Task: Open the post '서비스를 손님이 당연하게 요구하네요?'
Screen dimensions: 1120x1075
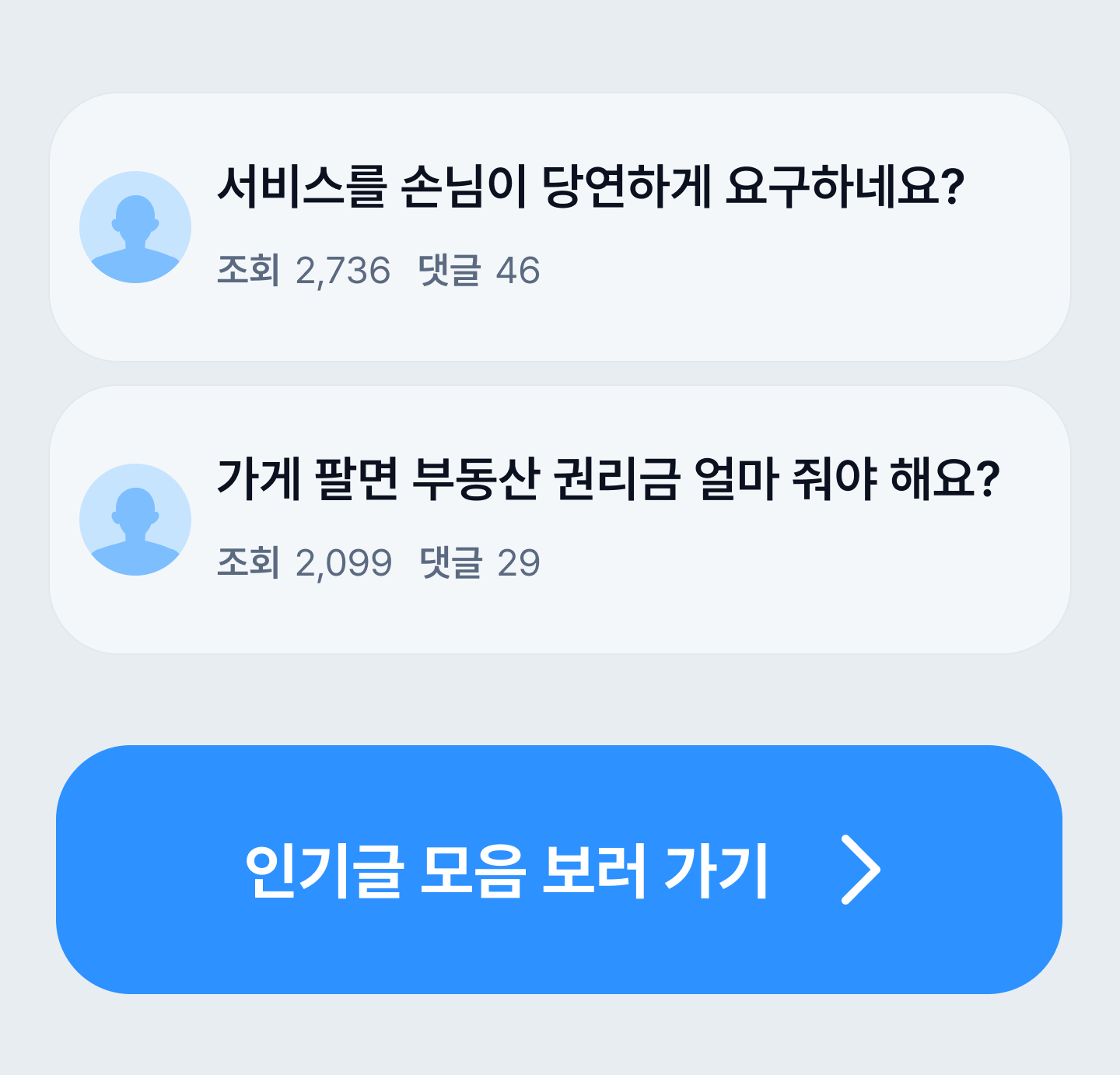Action: (590, 187)
